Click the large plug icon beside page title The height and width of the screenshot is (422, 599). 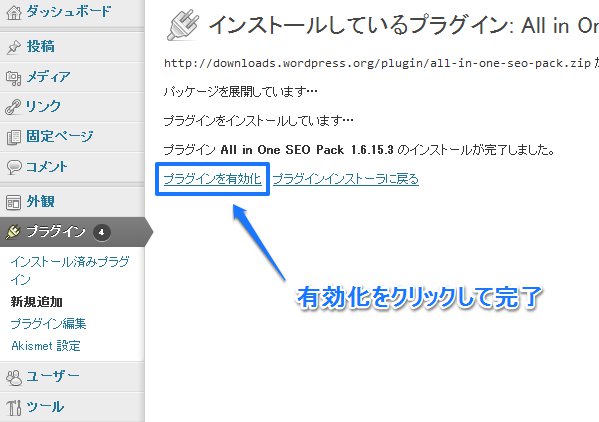(x=183, y=25)
